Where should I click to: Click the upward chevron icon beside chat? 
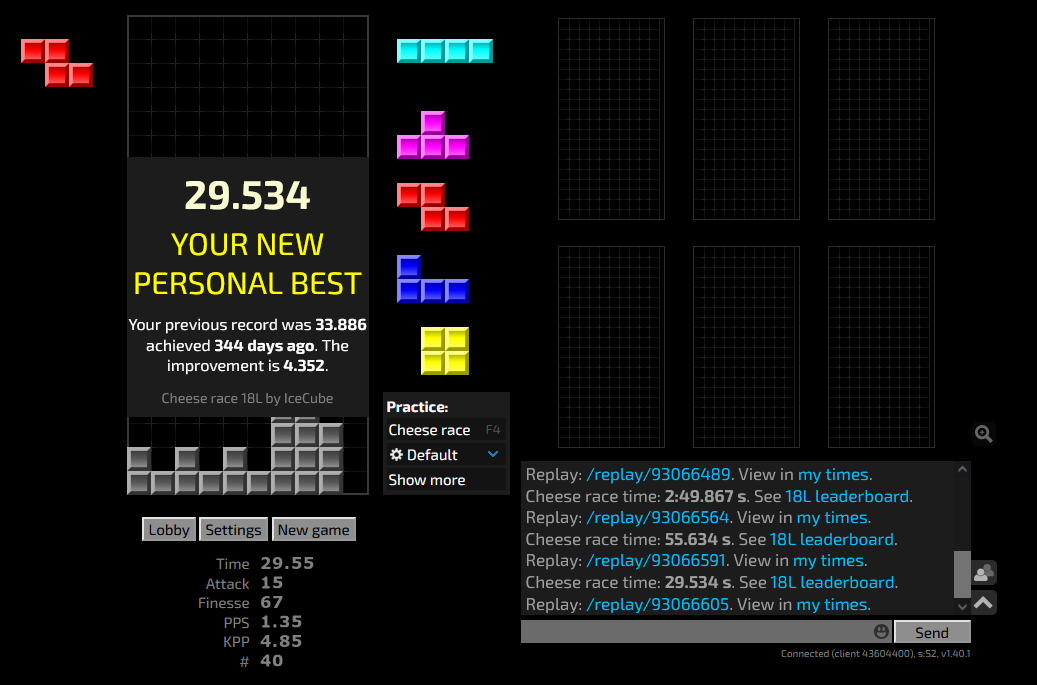point(984,602)
